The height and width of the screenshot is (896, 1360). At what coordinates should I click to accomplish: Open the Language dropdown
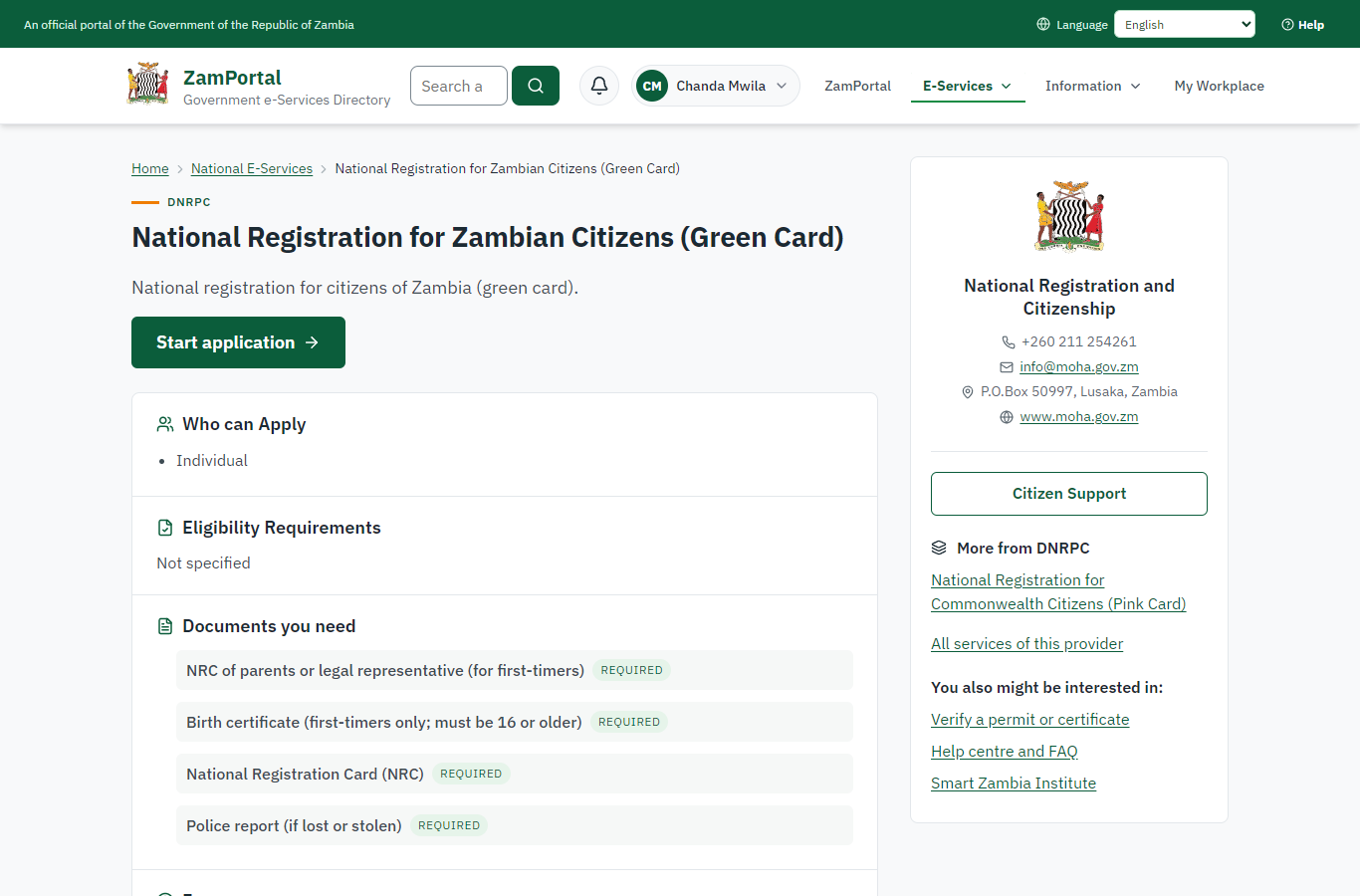pyautogui.click(x=1185, y=24)
